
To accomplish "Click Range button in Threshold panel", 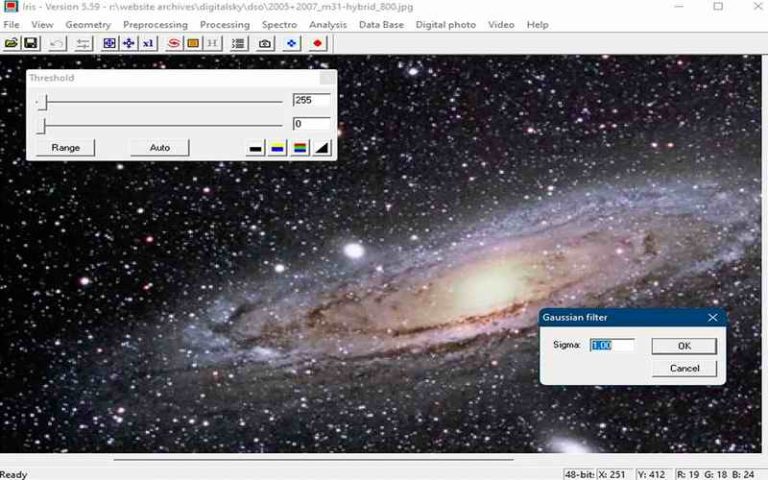I will 66,148.
